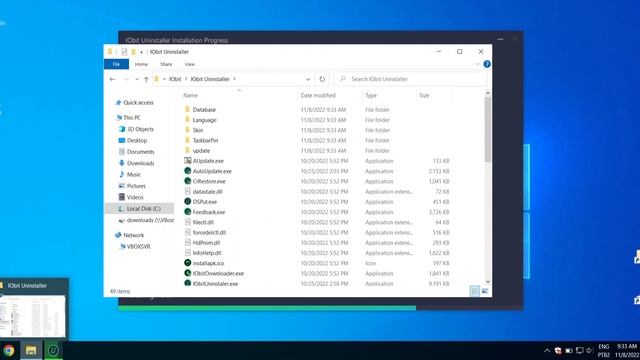Click the scrollbar down arrow
Image resolution: width=640 pixels, height=360 pixels.
pos(488,282)
